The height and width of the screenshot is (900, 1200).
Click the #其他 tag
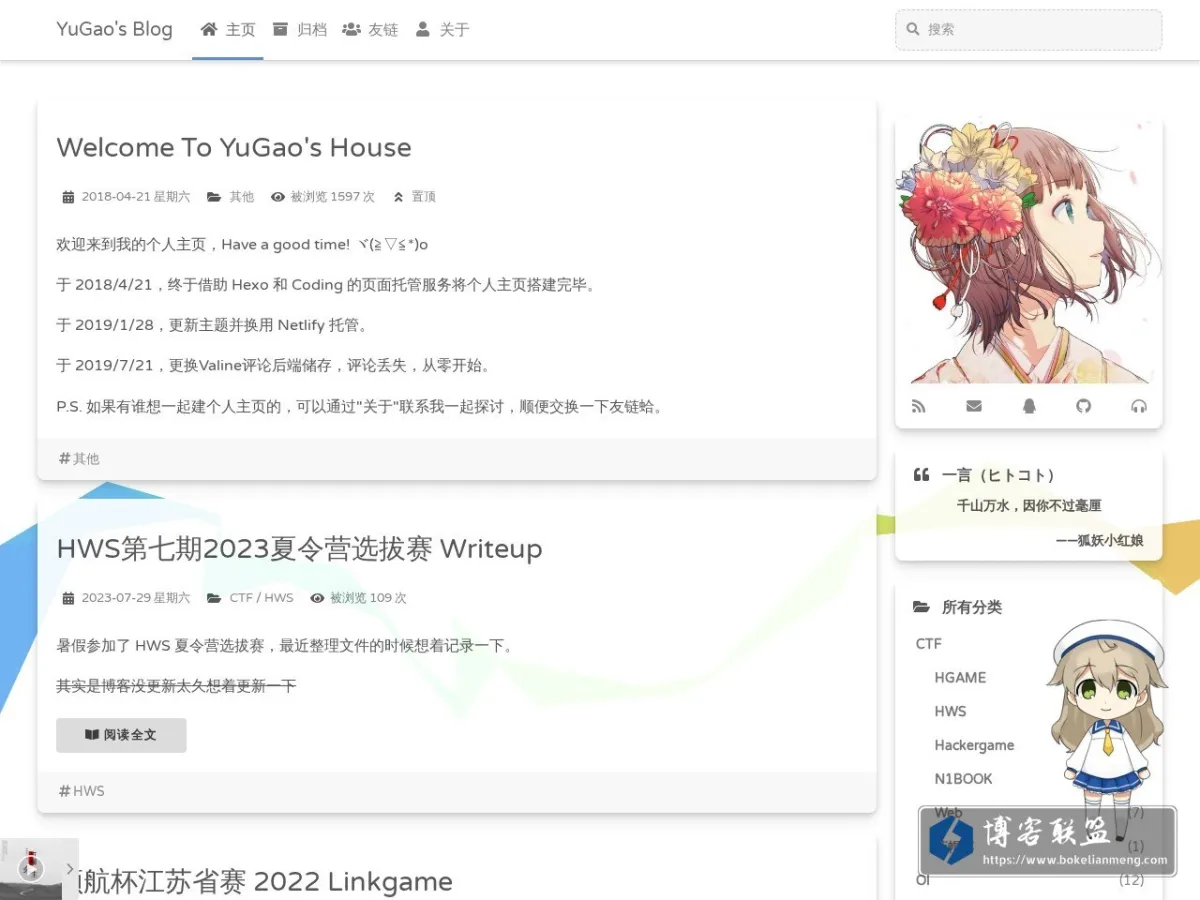point(79,459)
